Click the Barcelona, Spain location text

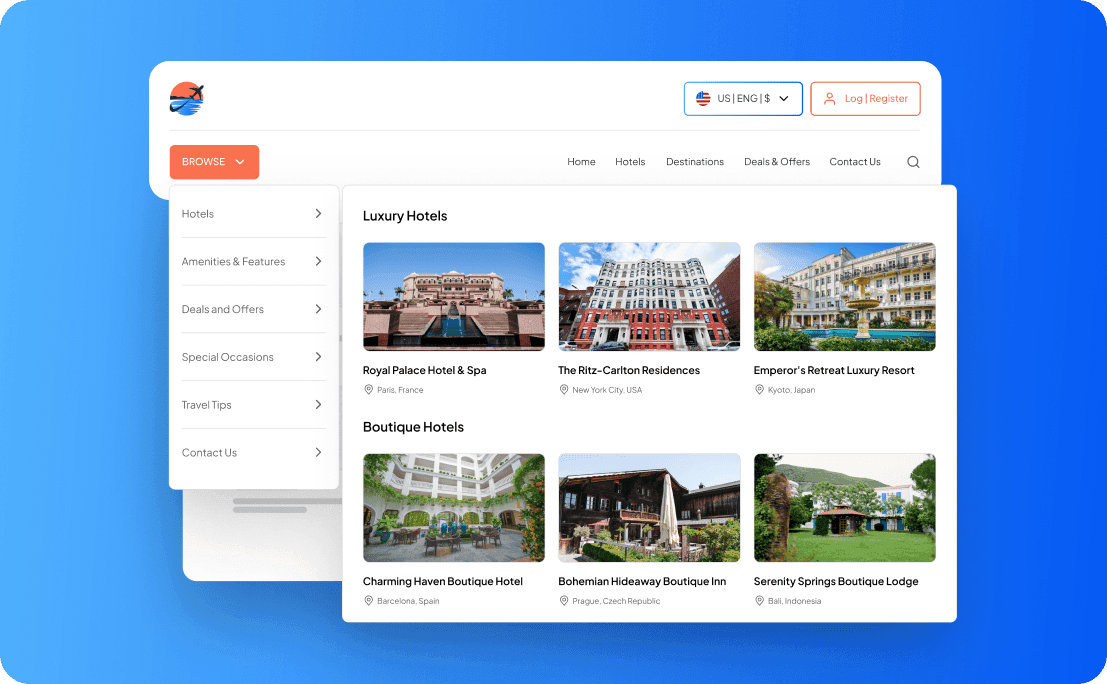[x=408, y=601]
